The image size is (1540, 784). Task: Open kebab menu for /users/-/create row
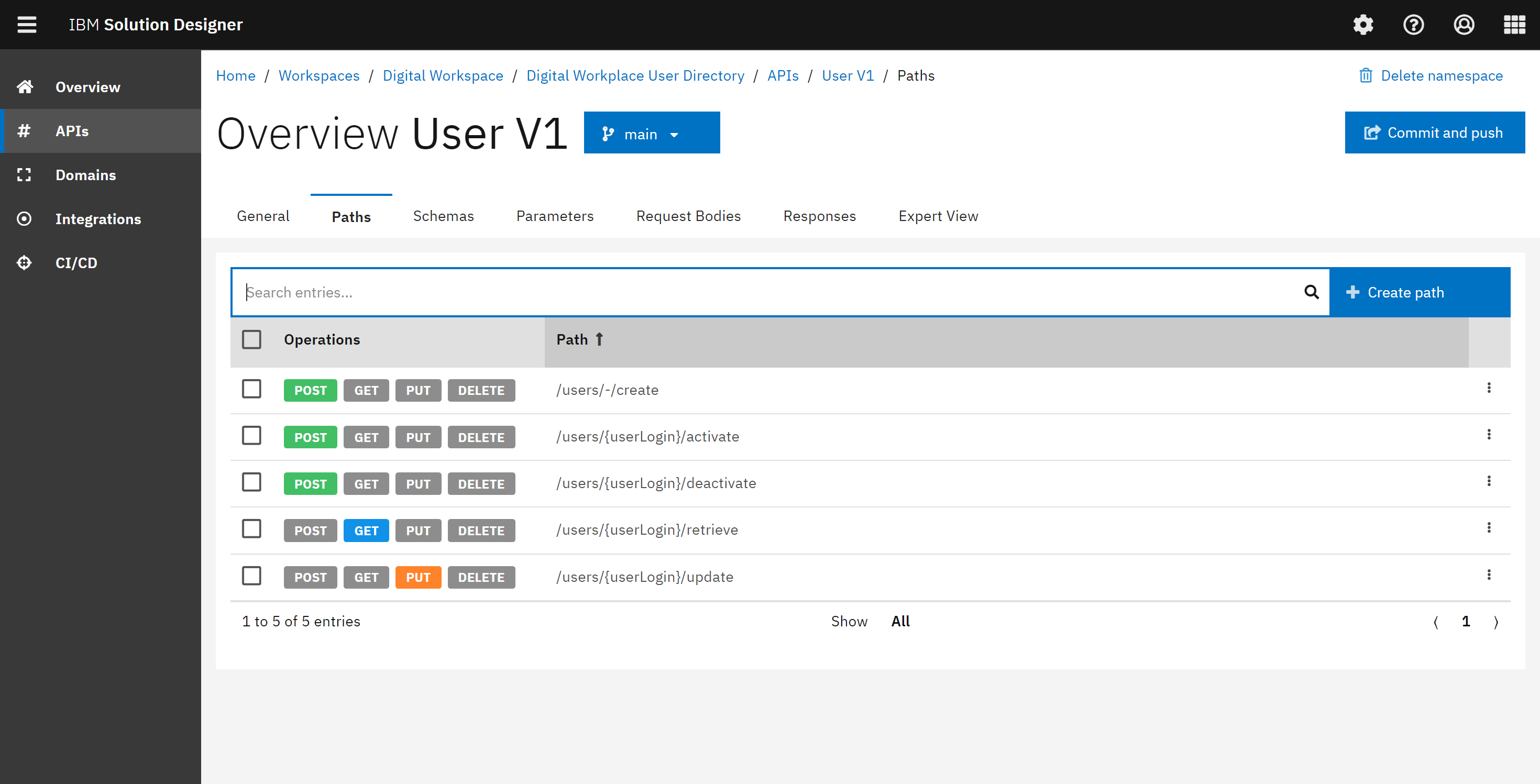click(x=1489, y=388)
